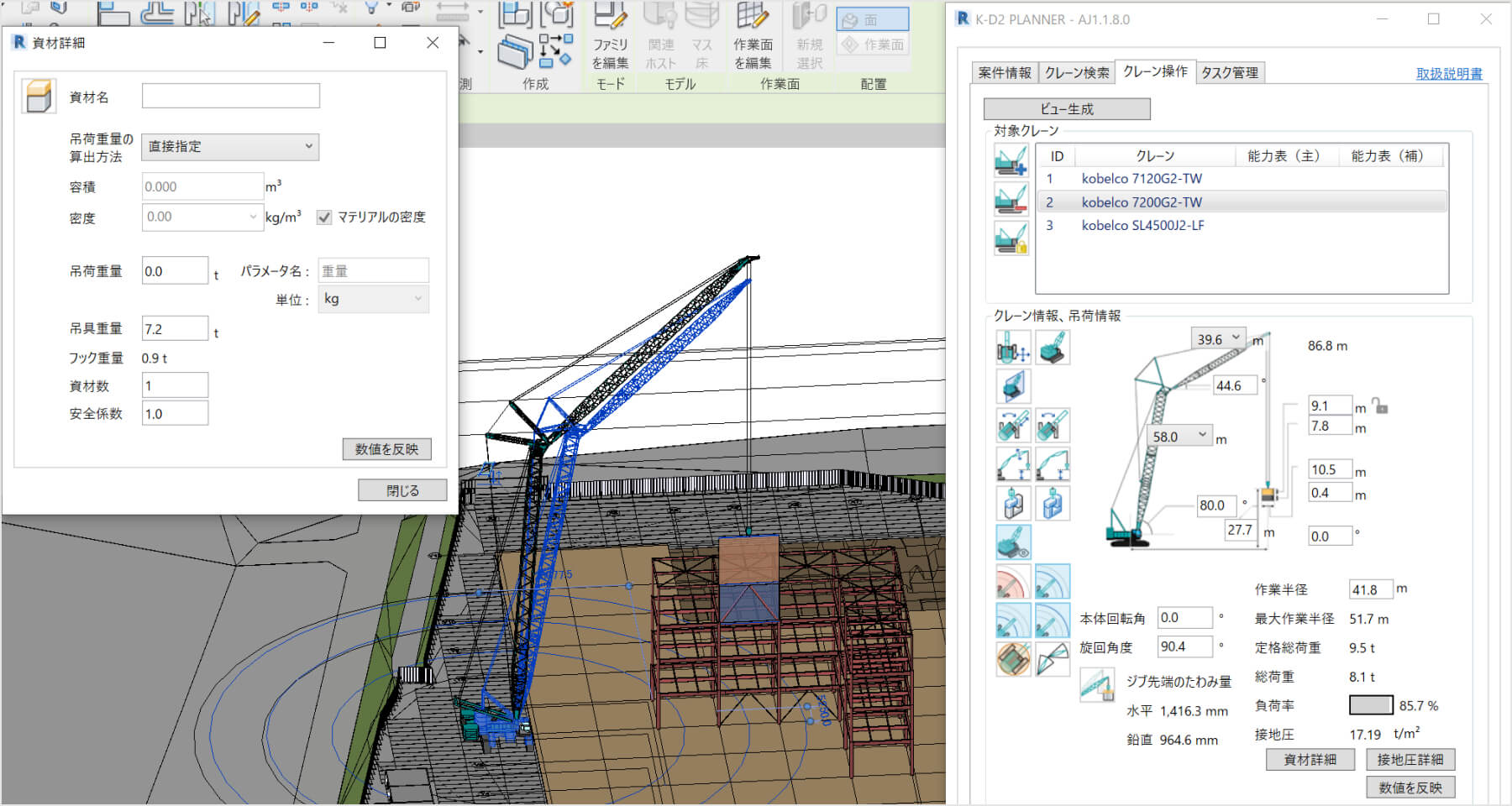Click the 資材名 text field
The width and height of the screenshot is (1512, 806).
(231, 96)
